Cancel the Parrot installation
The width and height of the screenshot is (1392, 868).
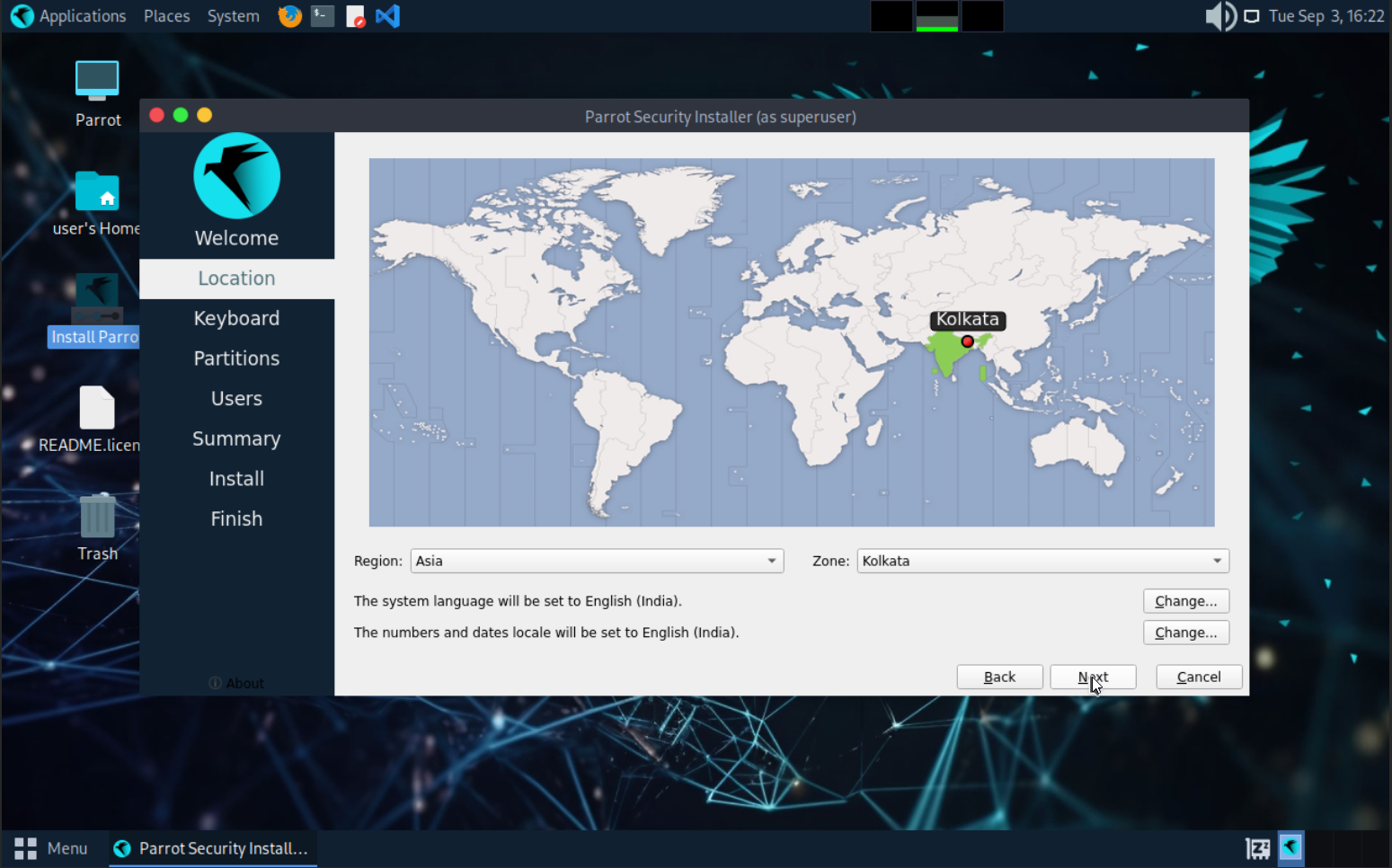pyautogui.click(x=1199, y=677)
